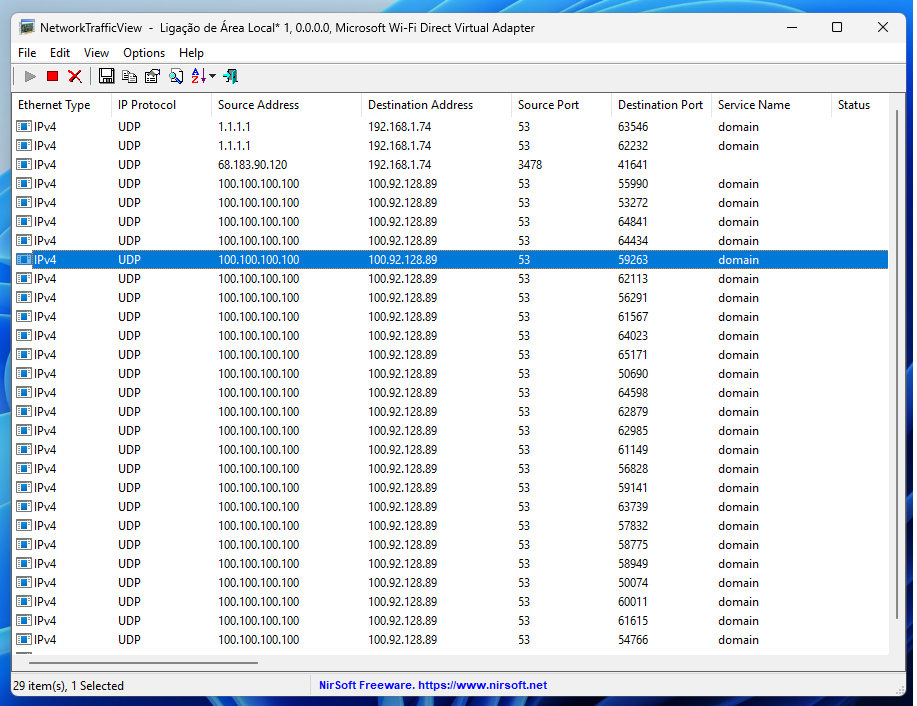Click destination port 61149
This screenshot has width=917, height=706.
tap(633, 449)
